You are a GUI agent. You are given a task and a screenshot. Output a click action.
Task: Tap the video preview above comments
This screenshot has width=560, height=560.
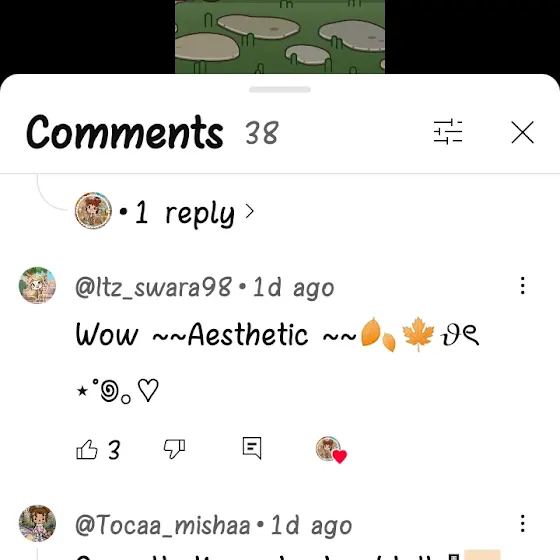pyautogui.click(x=280, y=36)
